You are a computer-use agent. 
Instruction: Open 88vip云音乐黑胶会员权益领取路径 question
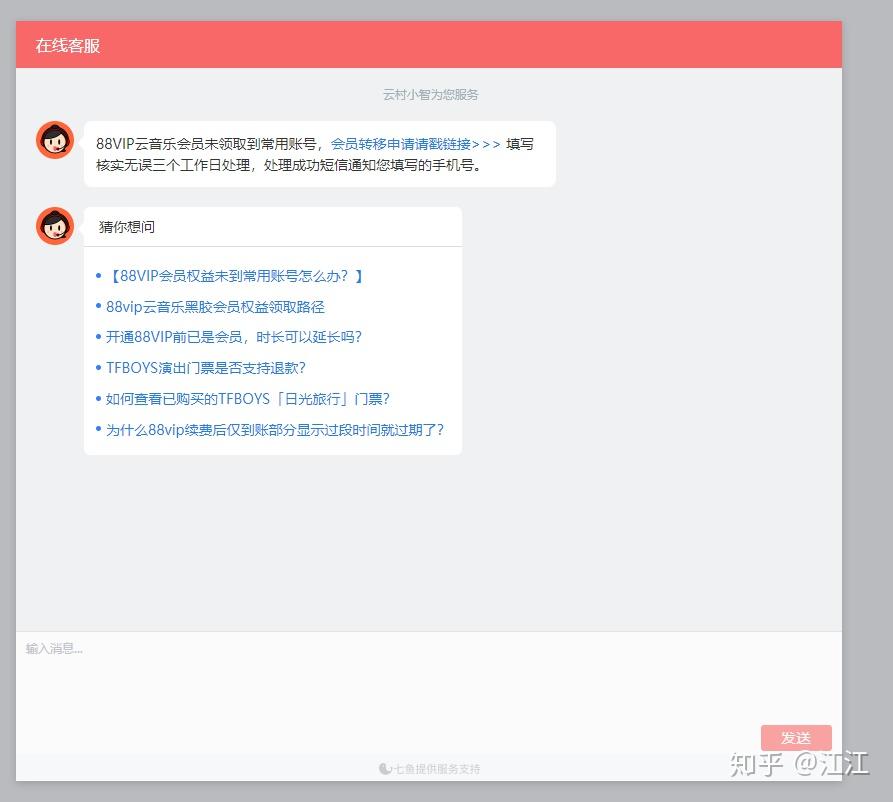215,307
